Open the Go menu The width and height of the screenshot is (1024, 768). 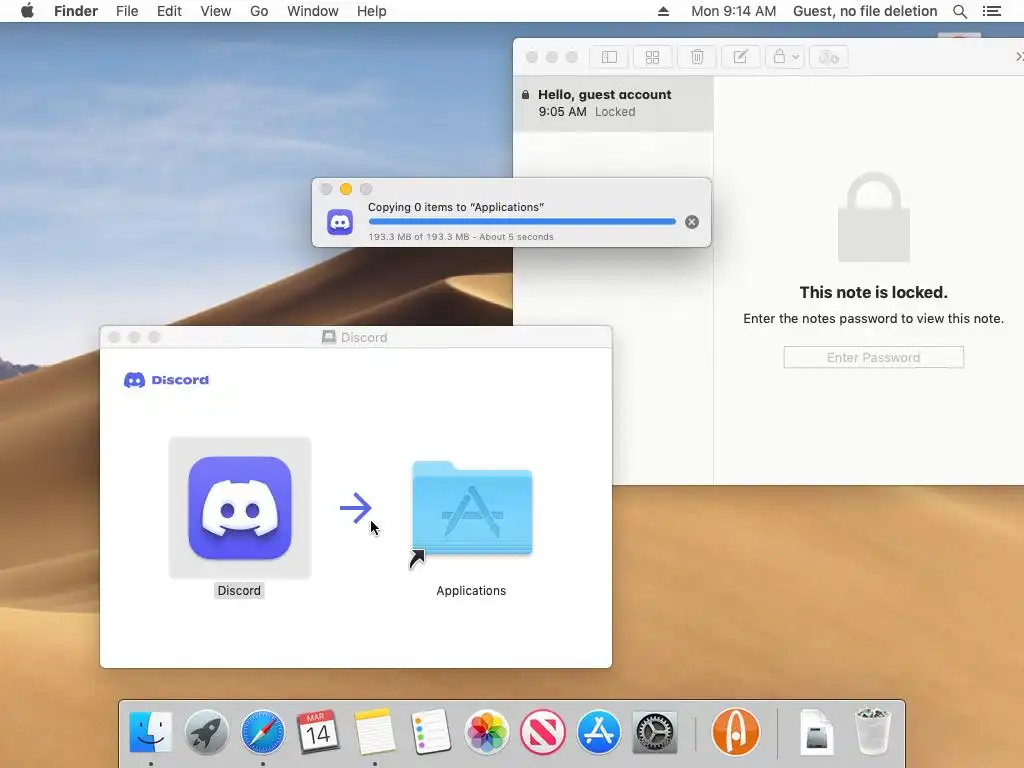pos(259,11)
